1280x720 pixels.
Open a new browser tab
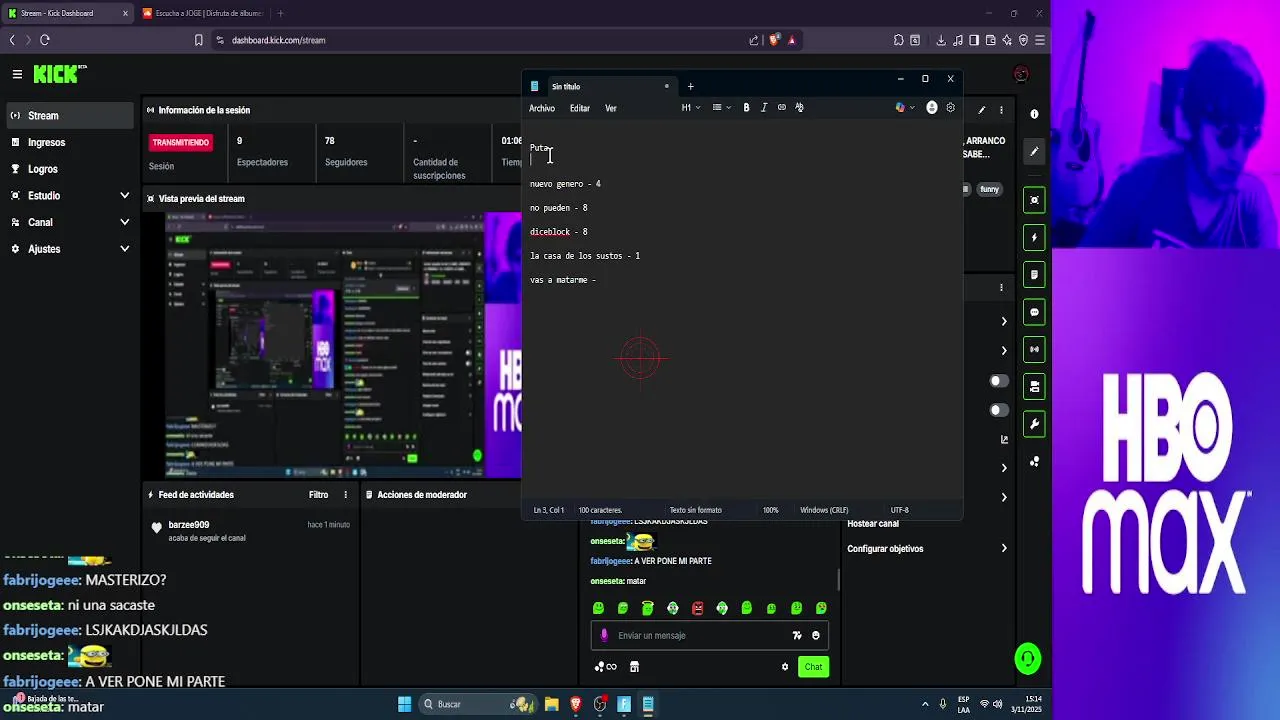[280, 13]
